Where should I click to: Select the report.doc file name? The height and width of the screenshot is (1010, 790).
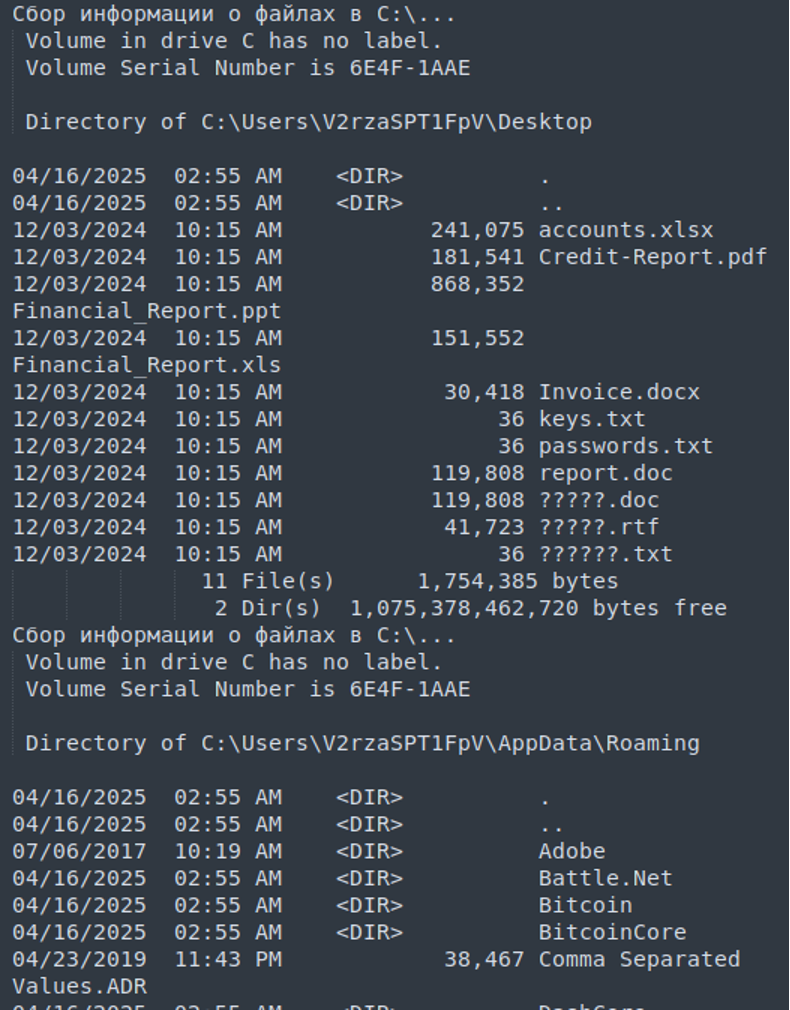pos(606,473)
